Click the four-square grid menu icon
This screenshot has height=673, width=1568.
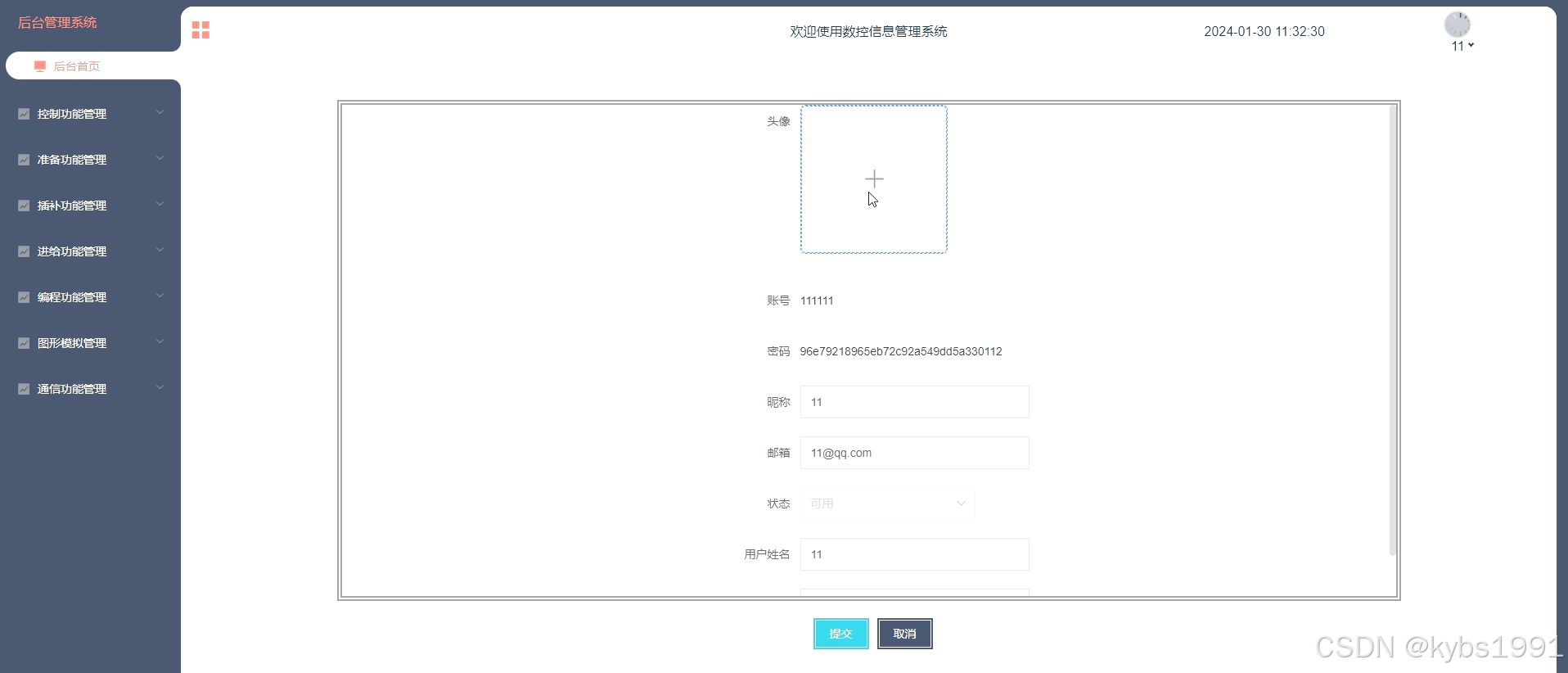201,30
